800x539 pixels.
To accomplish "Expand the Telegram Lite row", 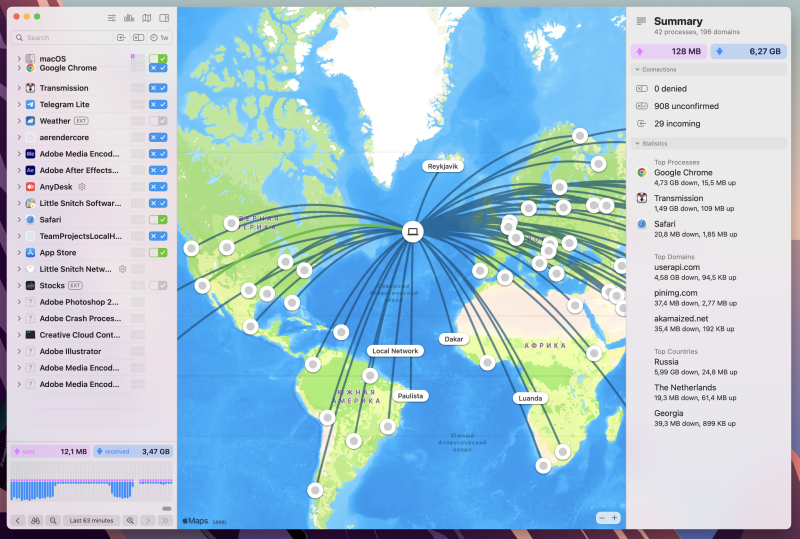I will pyautogui.click(x=19, y=105).
